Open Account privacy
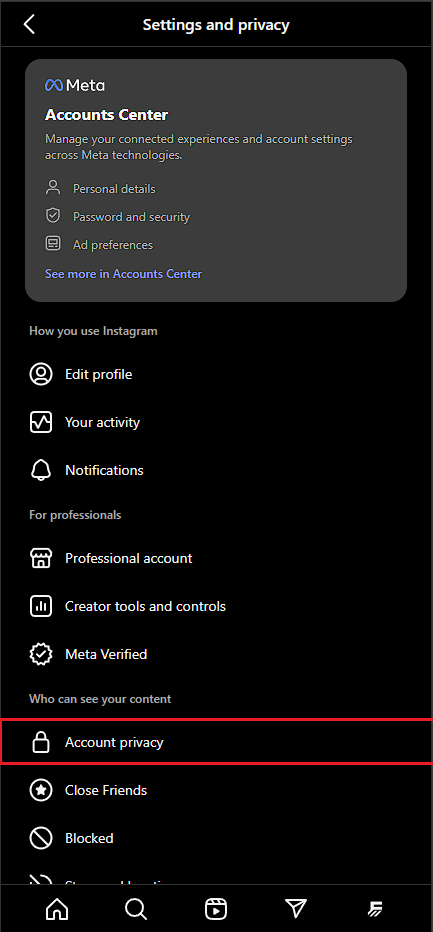Viewport: 433px width, 932px height. coord(216,742)
